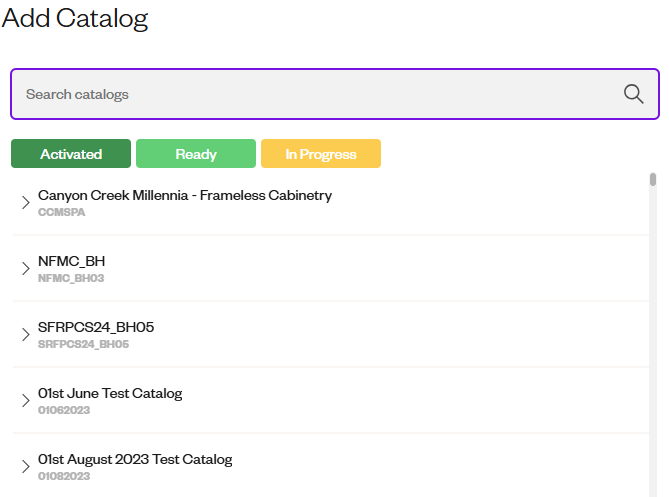Click the magnifier search icon
Image resolution: width=669 pixels, height=497 pixels.
(633, 94)
